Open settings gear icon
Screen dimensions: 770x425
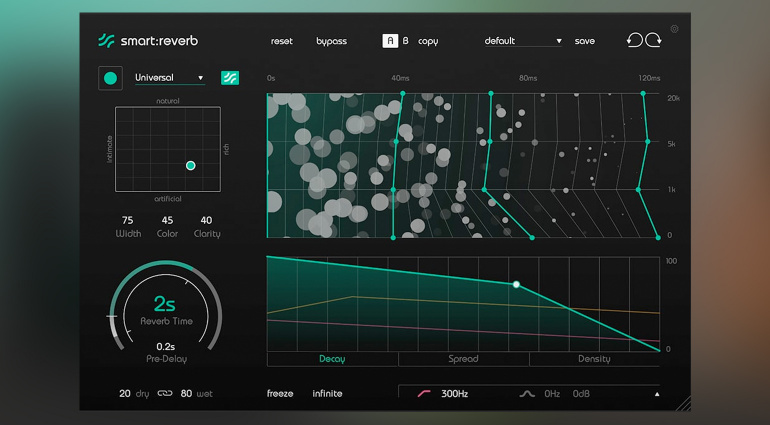pyautogui.click(x=674, y=29)
